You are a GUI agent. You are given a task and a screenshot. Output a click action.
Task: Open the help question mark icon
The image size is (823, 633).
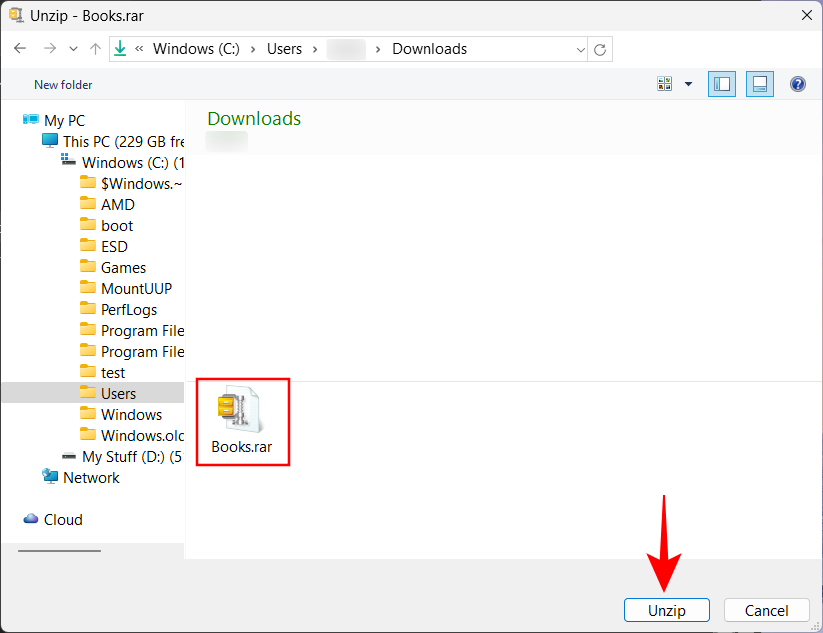point(798,84)
